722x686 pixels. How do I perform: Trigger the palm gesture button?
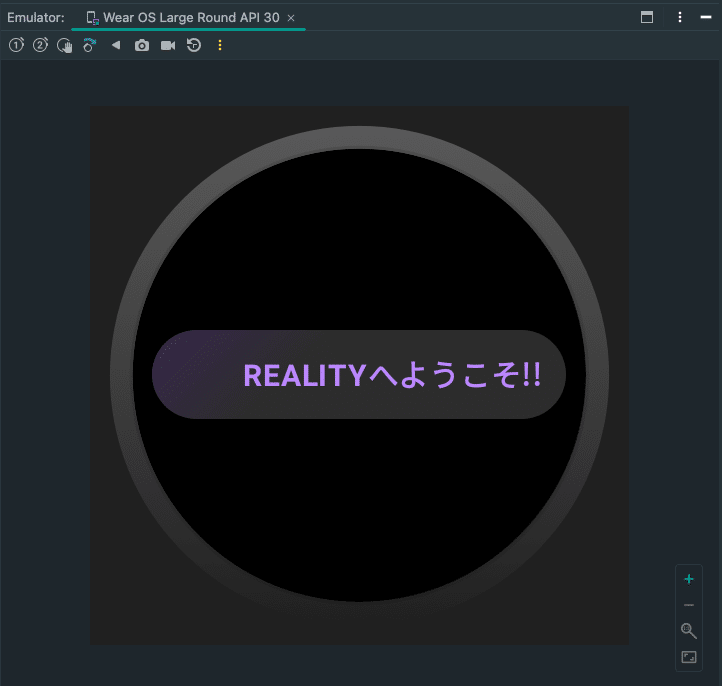[x=64, y=46]
